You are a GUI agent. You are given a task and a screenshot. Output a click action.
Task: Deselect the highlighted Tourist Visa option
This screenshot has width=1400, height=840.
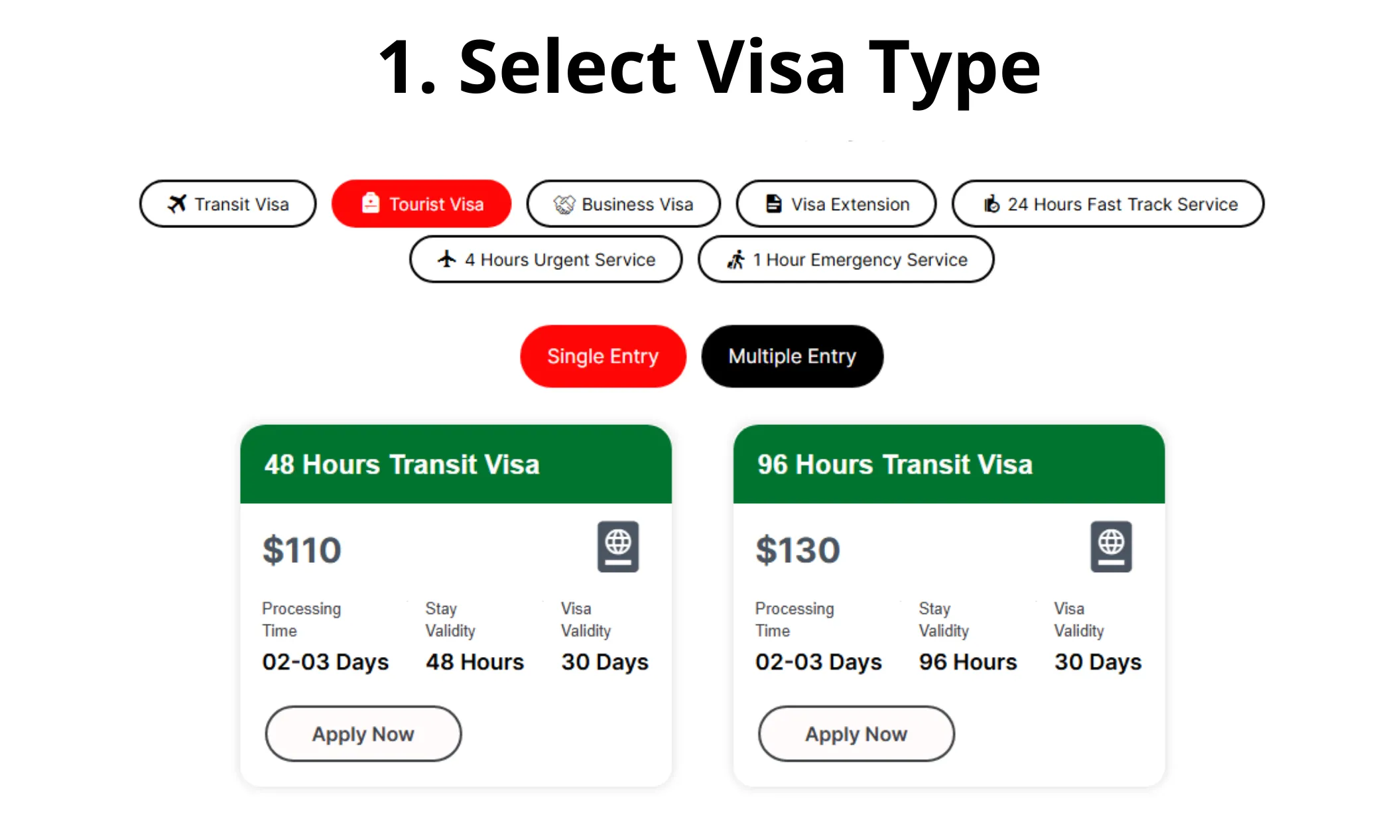point(421,204)
